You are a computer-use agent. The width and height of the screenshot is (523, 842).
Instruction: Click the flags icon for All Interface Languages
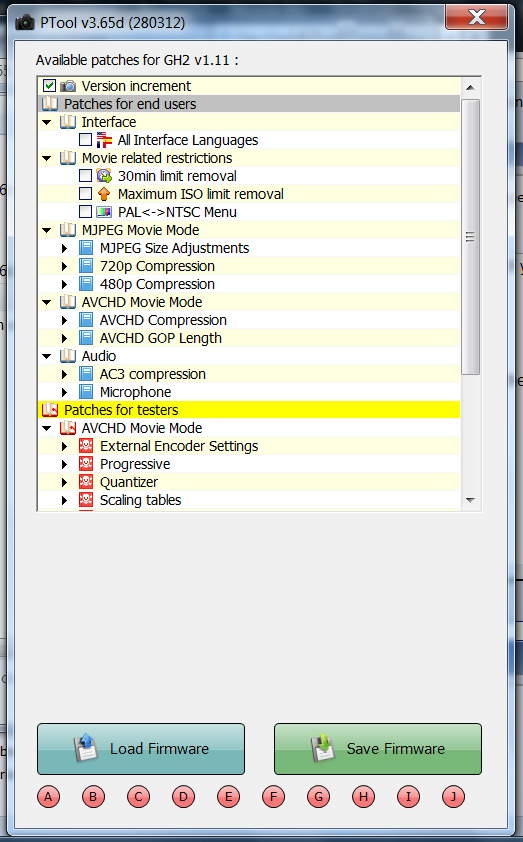point(104,140)
